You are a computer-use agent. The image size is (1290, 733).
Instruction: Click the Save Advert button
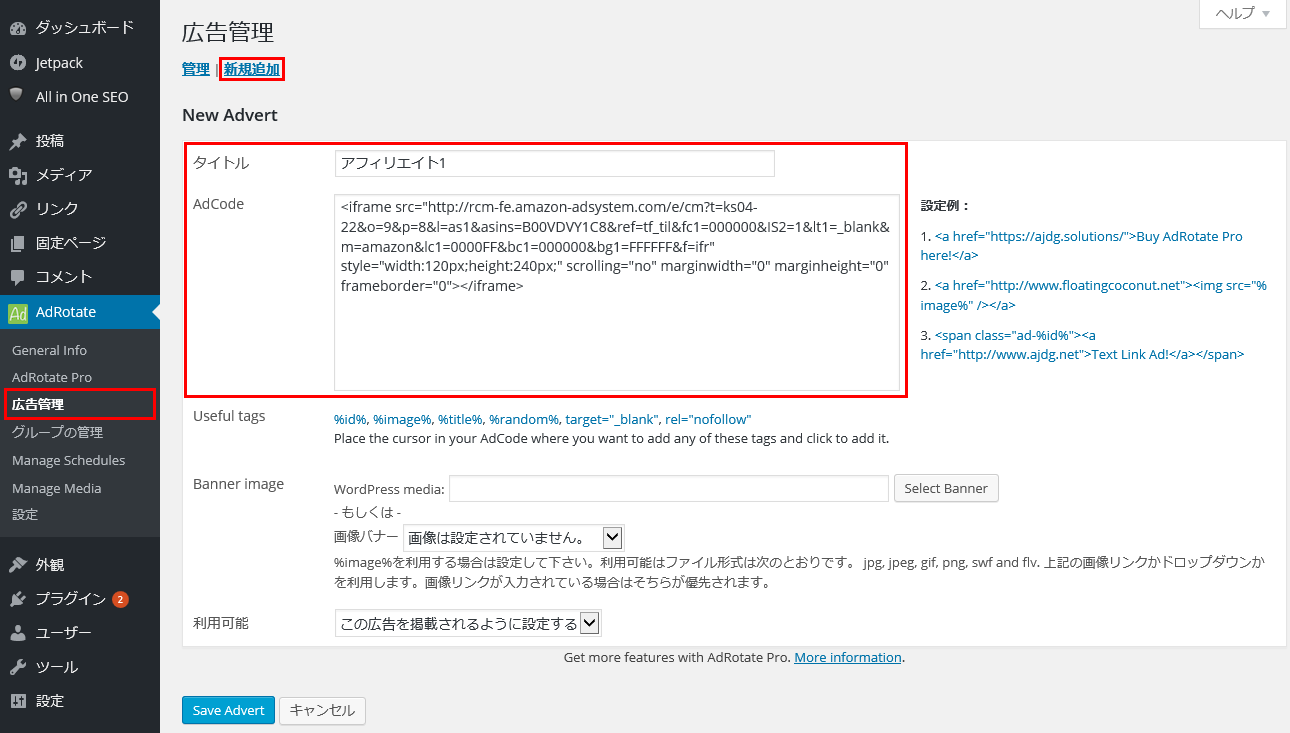(x=228, y=710)
